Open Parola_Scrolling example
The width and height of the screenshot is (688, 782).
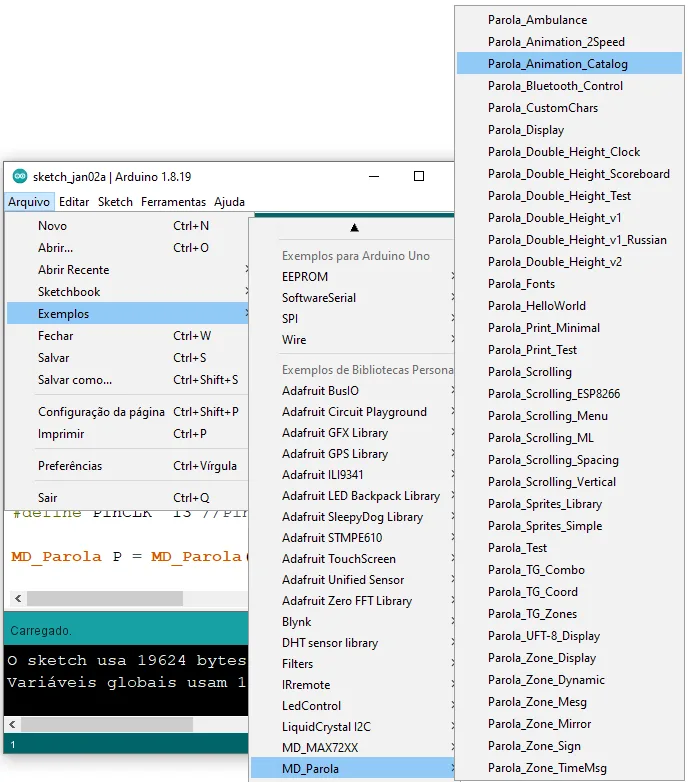pyautogui.click(x=569, y=372)
